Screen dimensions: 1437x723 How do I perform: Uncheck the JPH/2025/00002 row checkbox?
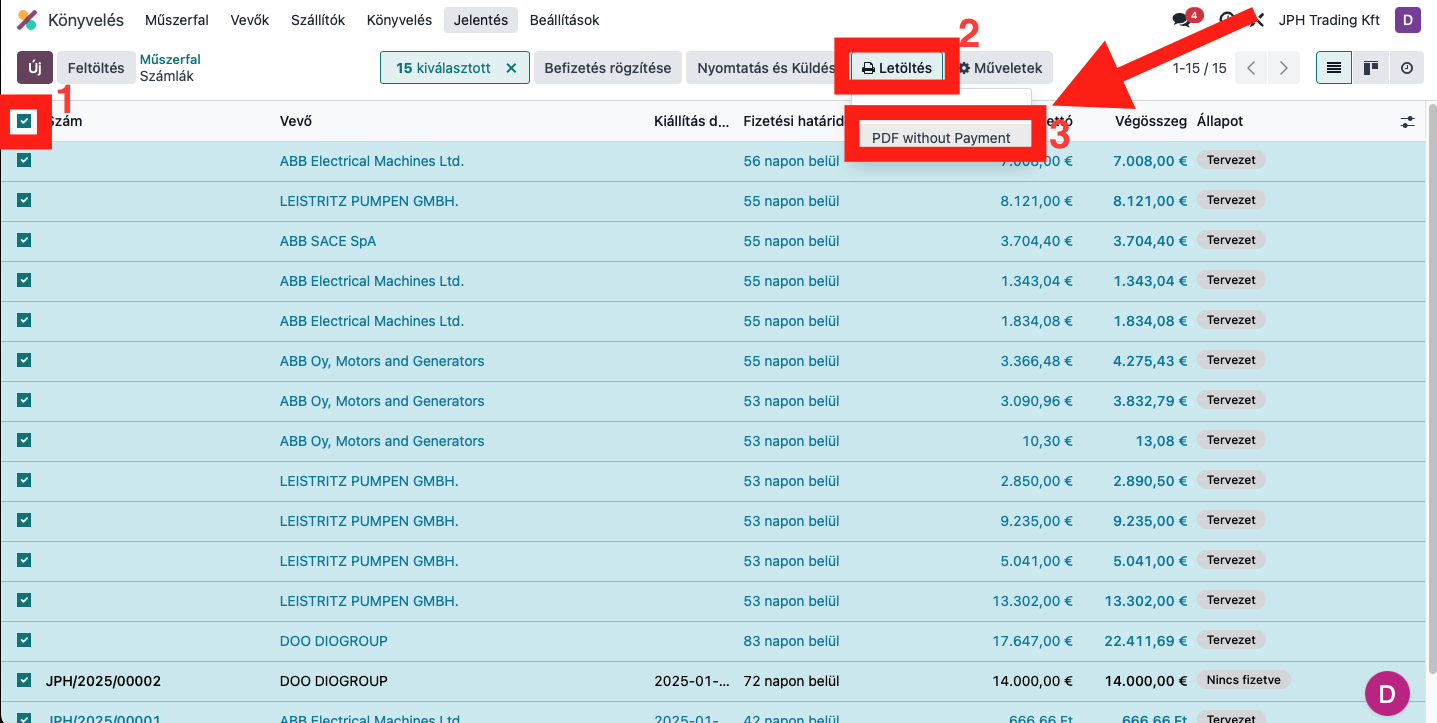point(24,680)
